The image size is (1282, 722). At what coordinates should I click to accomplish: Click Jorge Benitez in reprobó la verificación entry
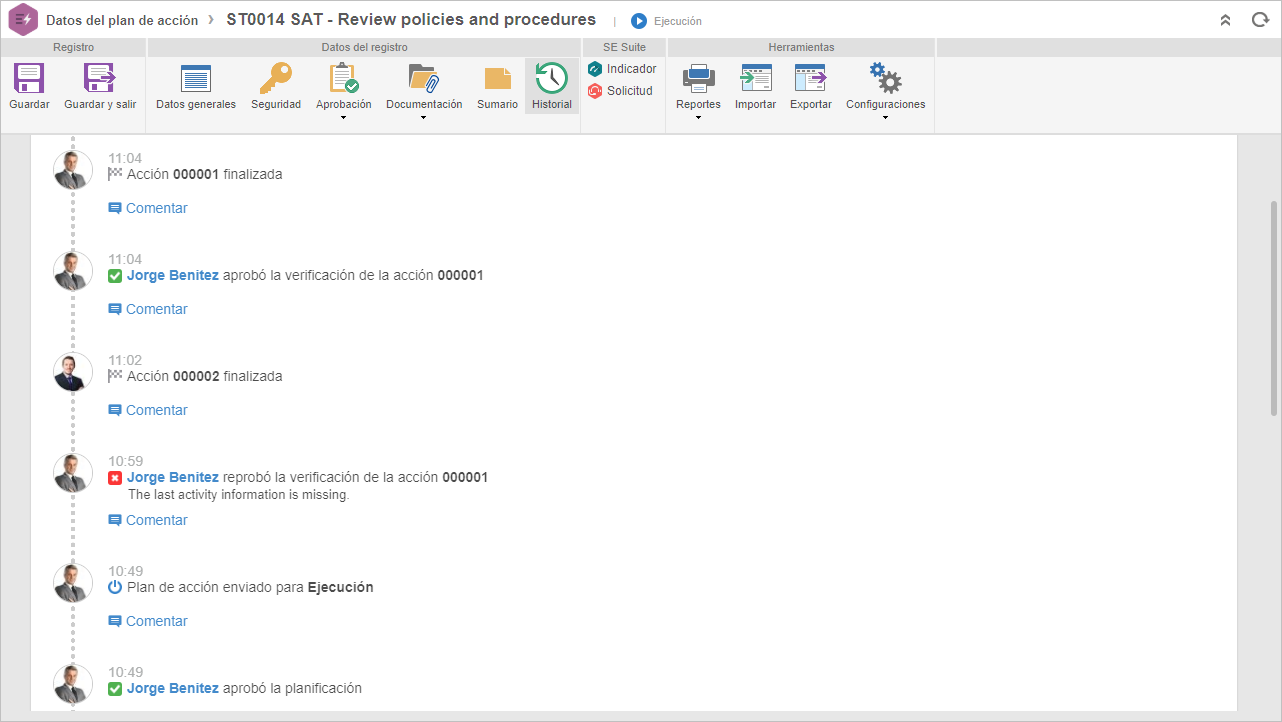pos(173,477)
